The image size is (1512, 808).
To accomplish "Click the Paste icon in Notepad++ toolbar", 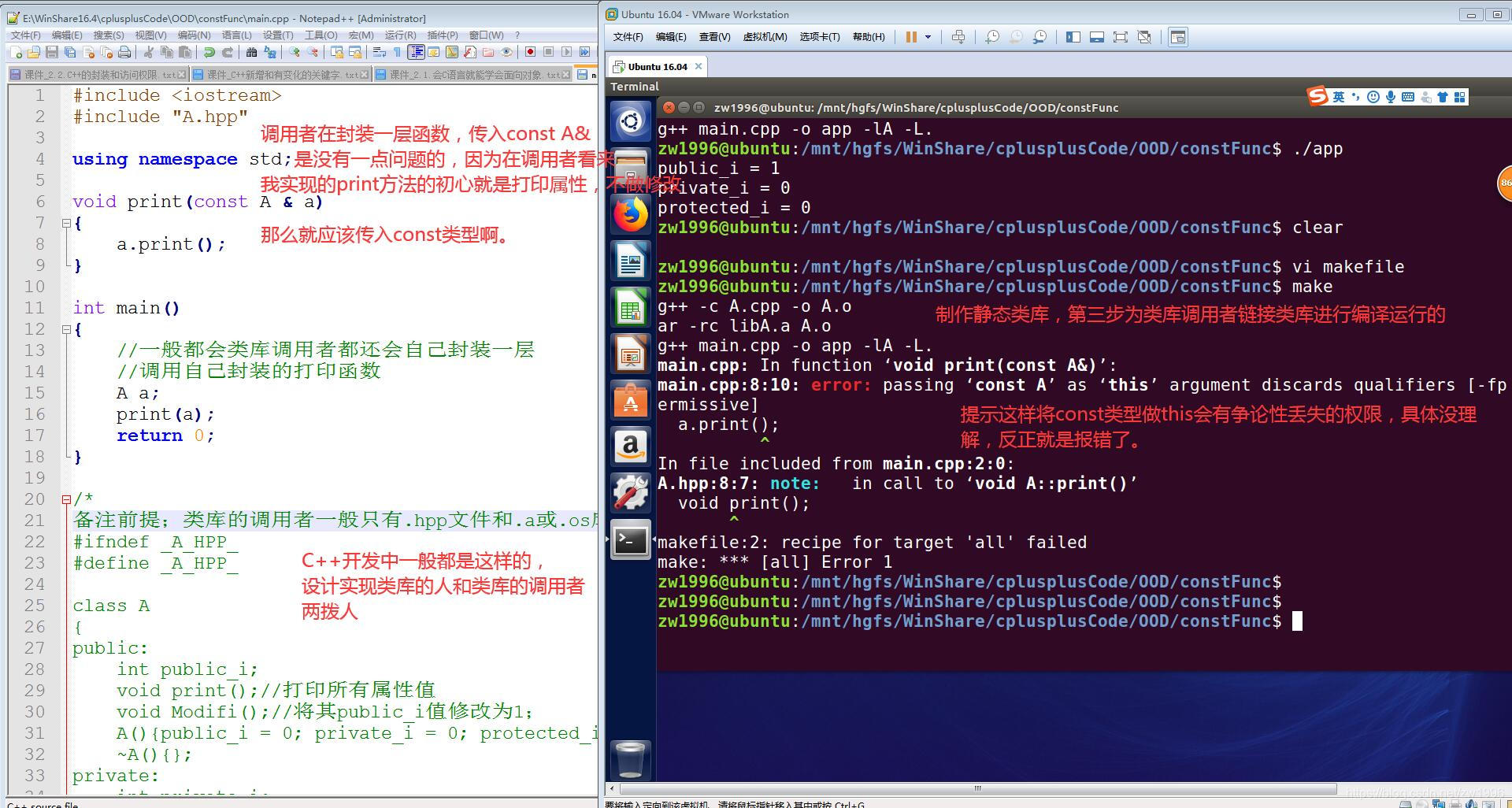I will pyautogui.click(x=185, y=52).
